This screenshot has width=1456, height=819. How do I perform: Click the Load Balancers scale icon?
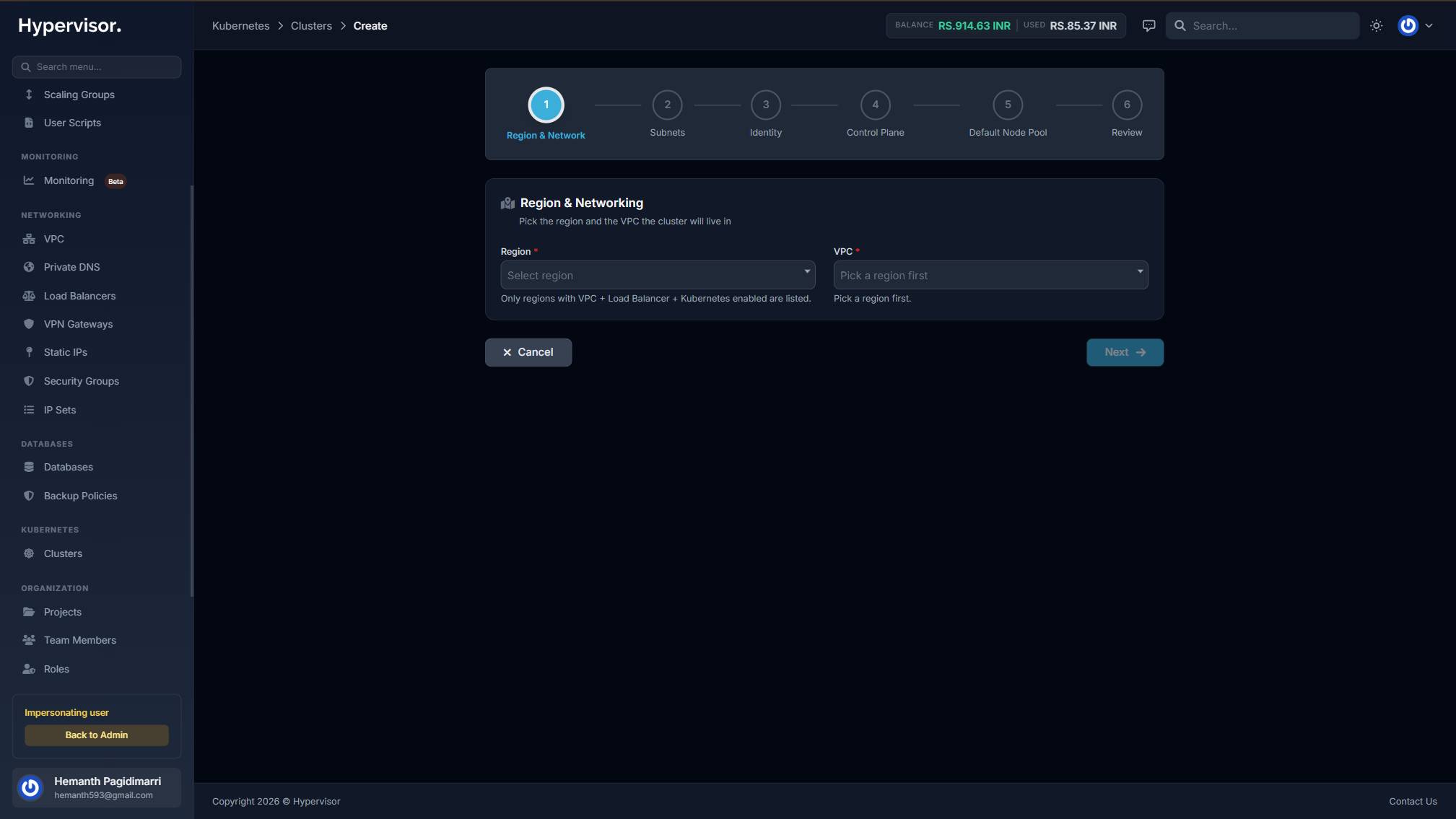tap(29, 296)
